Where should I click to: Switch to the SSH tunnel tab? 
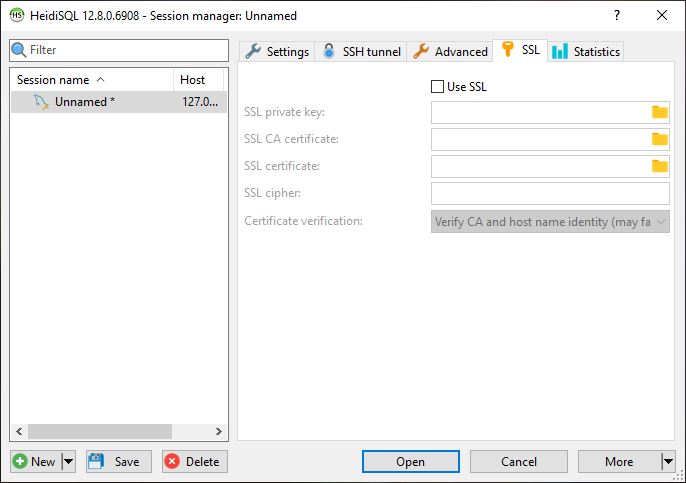[x=361, y=52]
